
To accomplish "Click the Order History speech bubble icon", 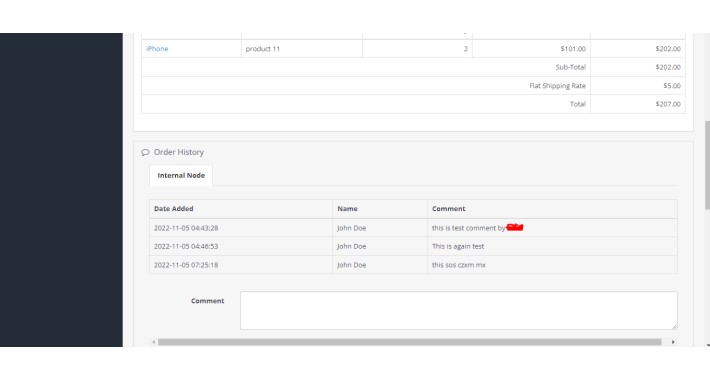I will click(145, 152).
